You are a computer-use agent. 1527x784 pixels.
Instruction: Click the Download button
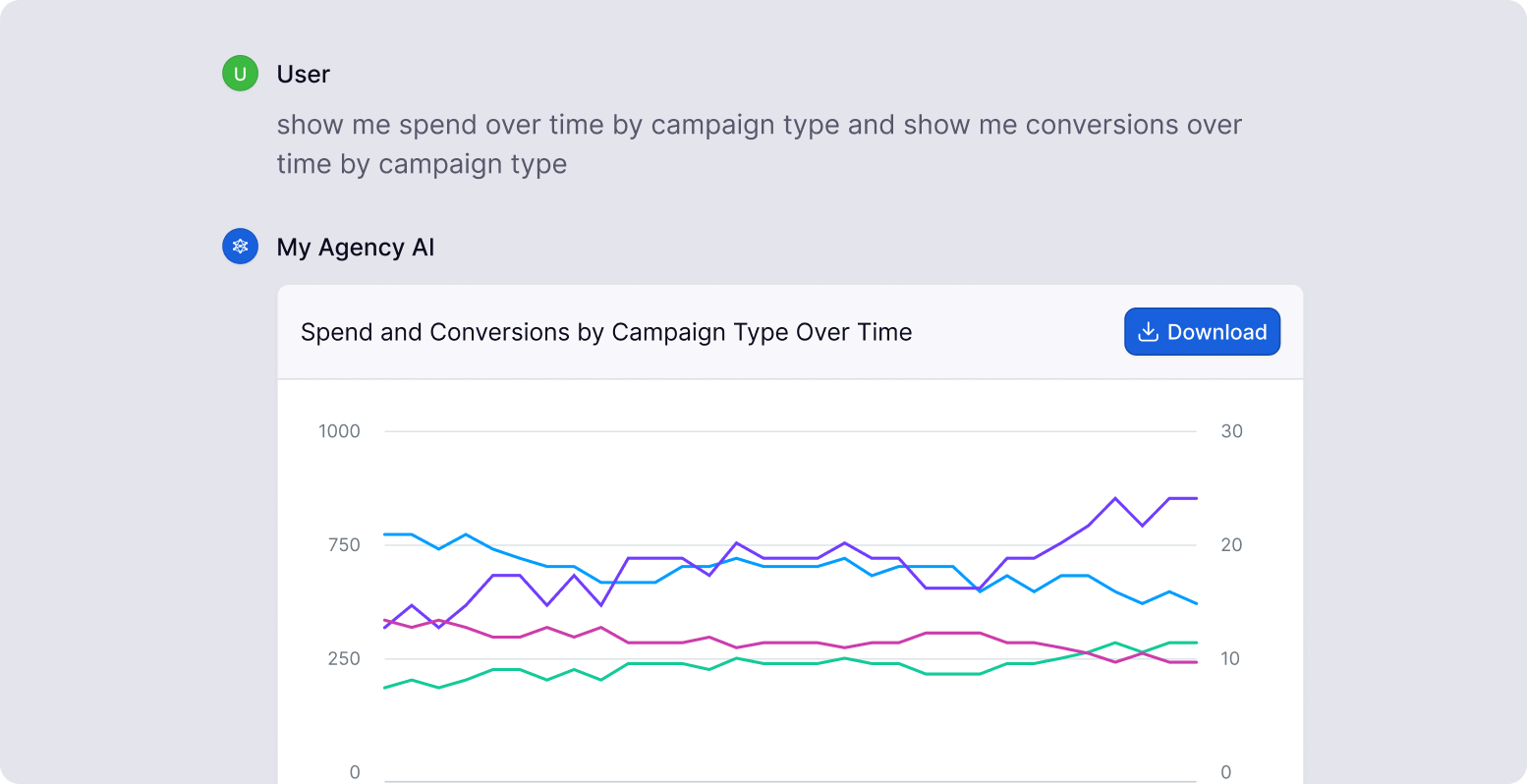point(1202,331)
